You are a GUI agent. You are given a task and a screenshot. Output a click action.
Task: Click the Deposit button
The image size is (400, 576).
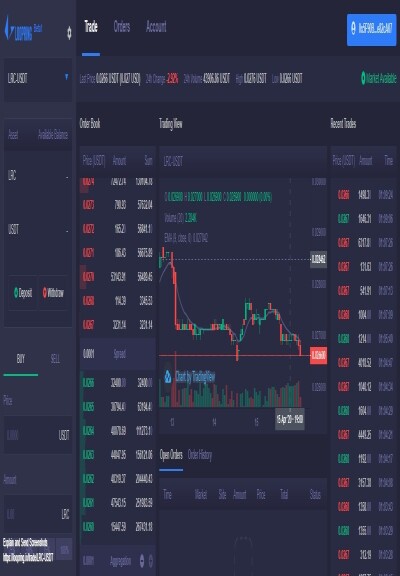coord(23,292)
